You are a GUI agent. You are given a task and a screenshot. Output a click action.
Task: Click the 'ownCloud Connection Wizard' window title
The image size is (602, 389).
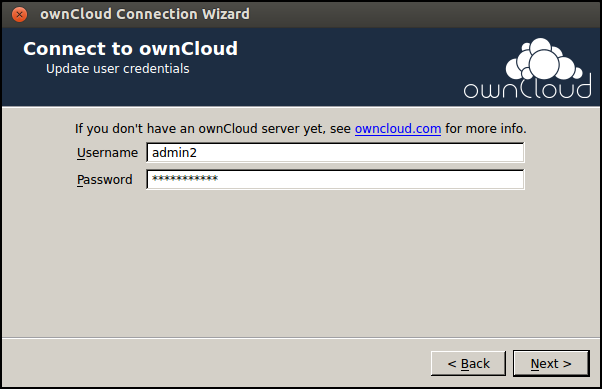(145, 14)
